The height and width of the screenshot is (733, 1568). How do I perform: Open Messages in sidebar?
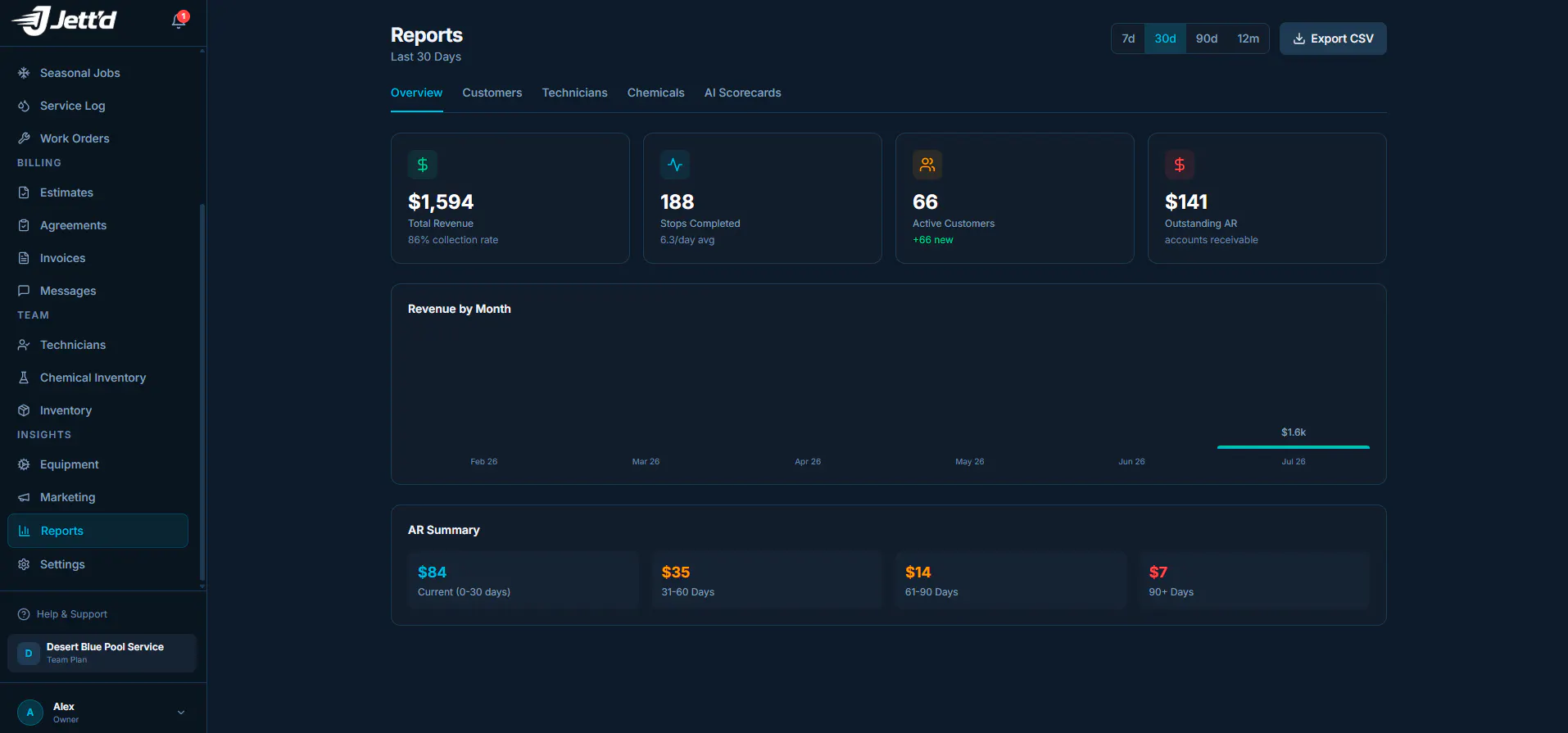(97, 291)
